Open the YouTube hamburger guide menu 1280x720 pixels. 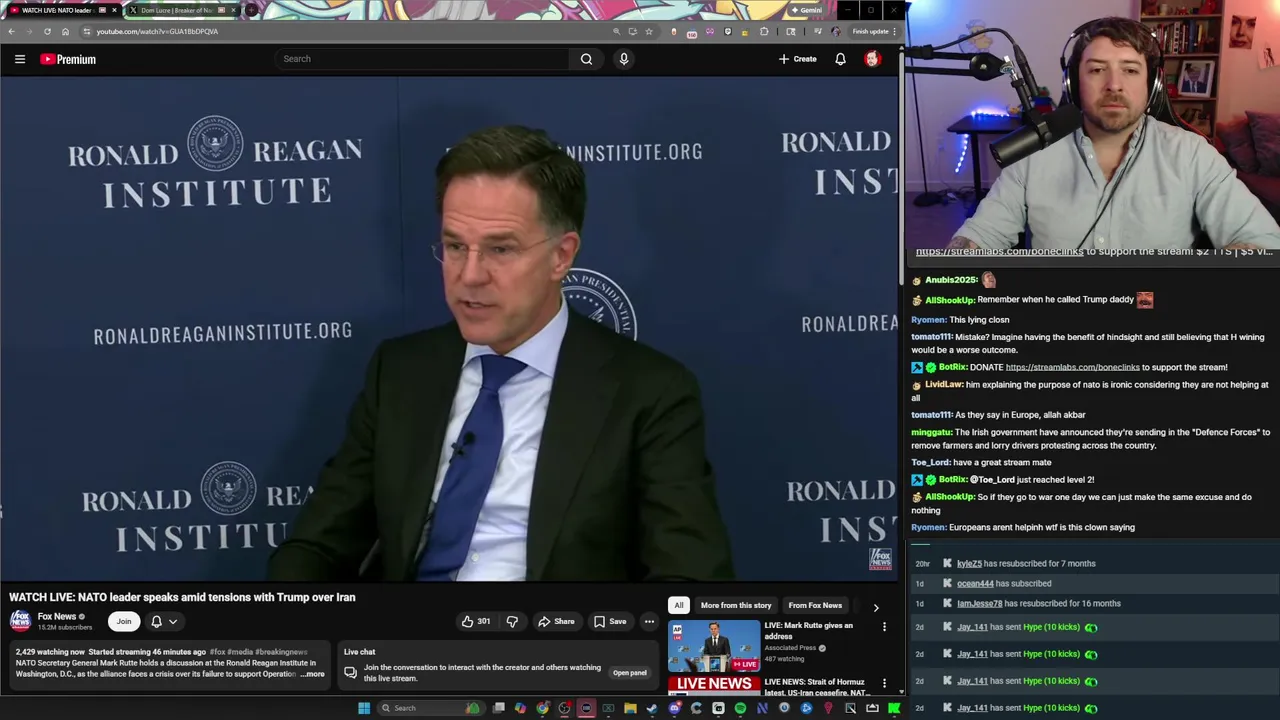point(20,59)
